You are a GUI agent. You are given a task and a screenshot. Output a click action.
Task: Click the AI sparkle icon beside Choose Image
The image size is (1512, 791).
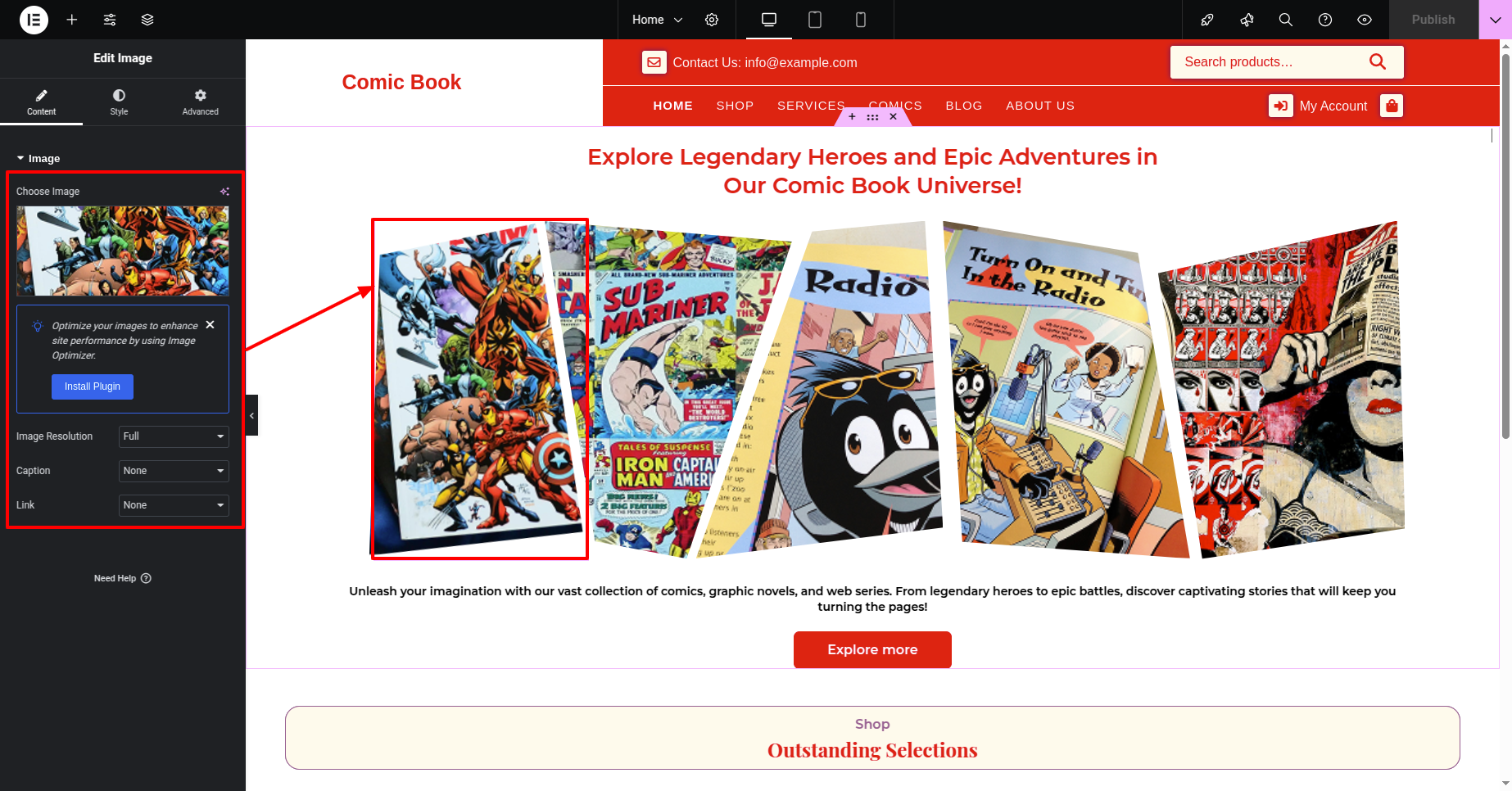(x=224, y=192)
